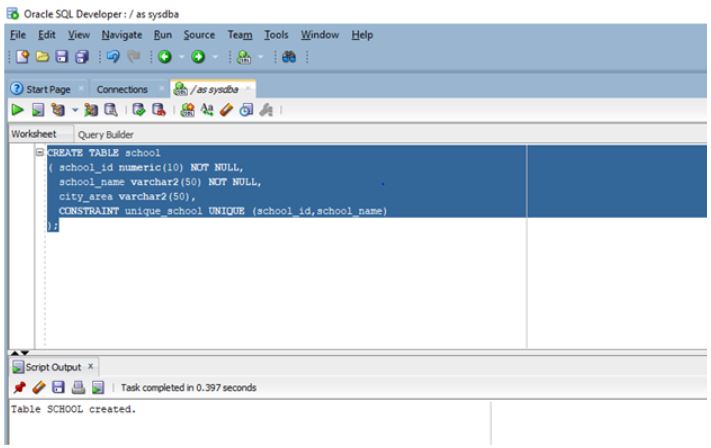Pin the Script Output panel

click(19, 387)
